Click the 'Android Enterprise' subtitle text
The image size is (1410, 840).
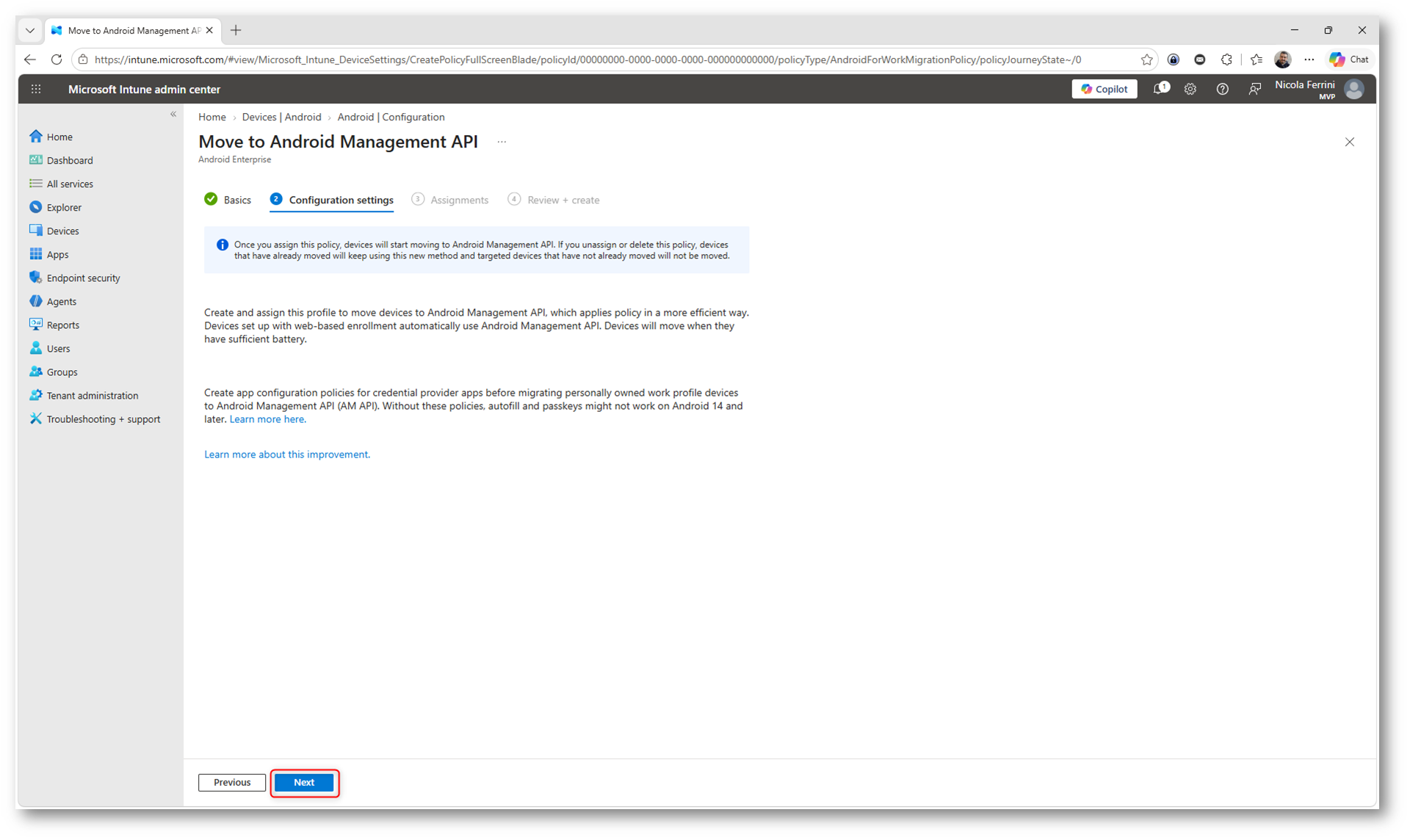point(235,159)
